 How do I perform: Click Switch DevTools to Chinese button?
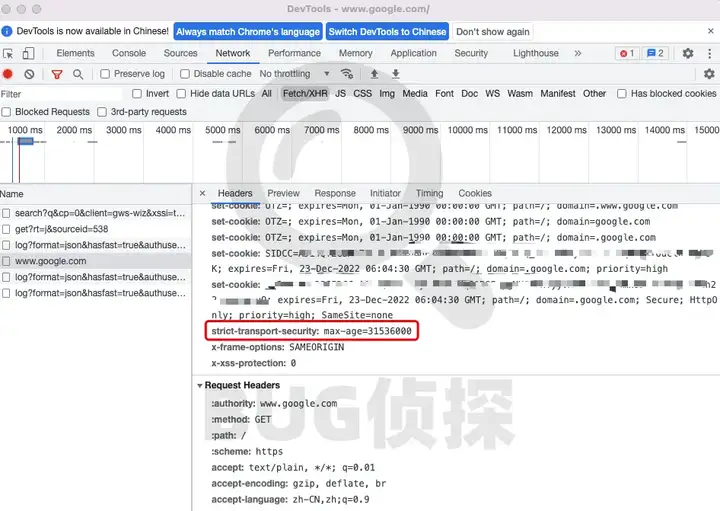388,32
